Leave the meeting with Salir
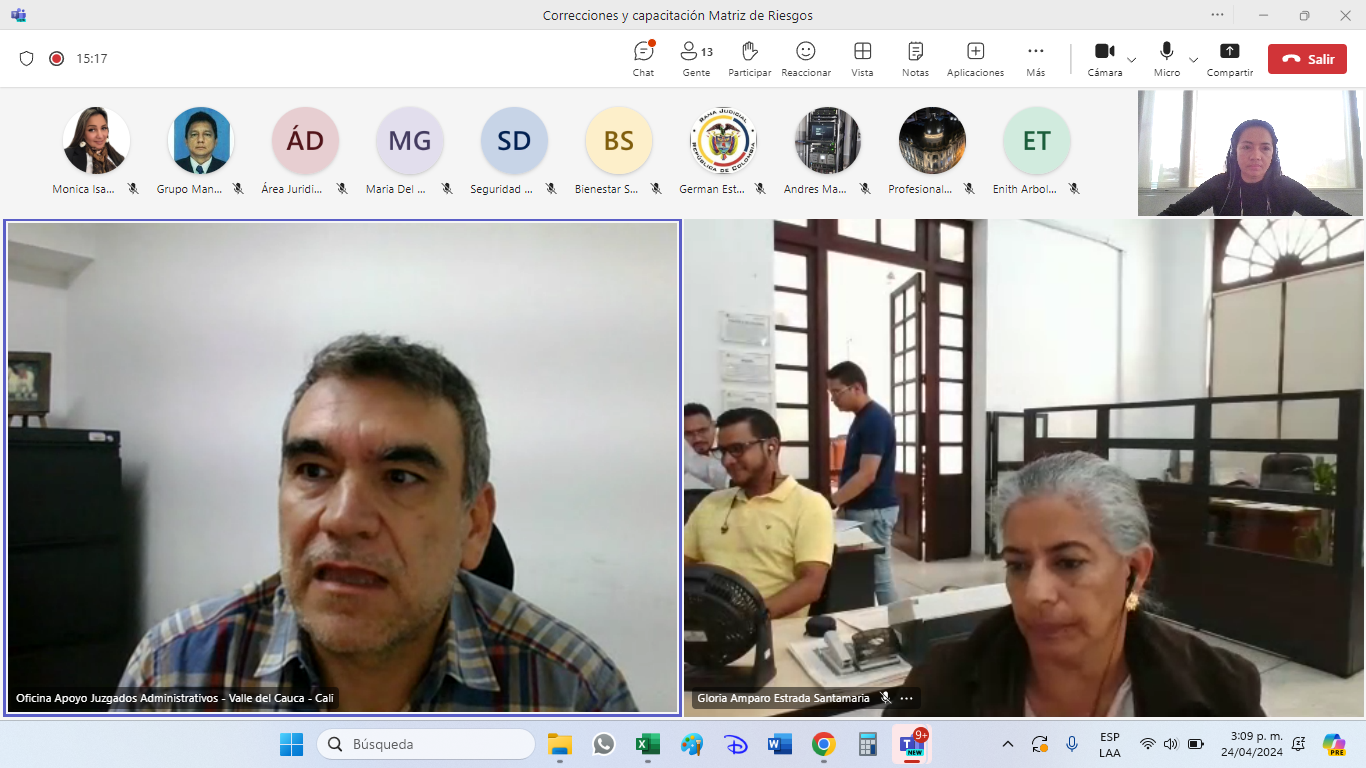 1307,59
